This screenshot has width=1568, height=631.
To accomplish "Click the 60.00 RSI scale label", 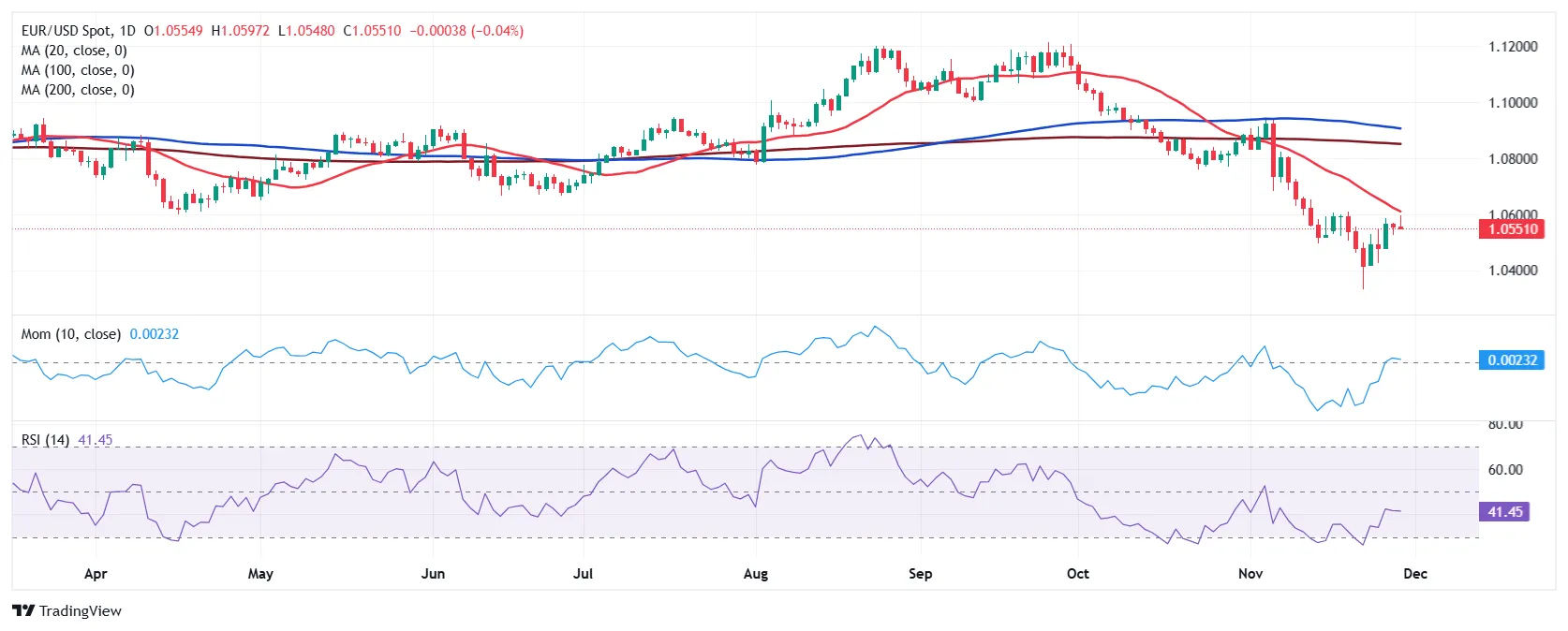I will pyautogui.click(x=1505, y=470).
